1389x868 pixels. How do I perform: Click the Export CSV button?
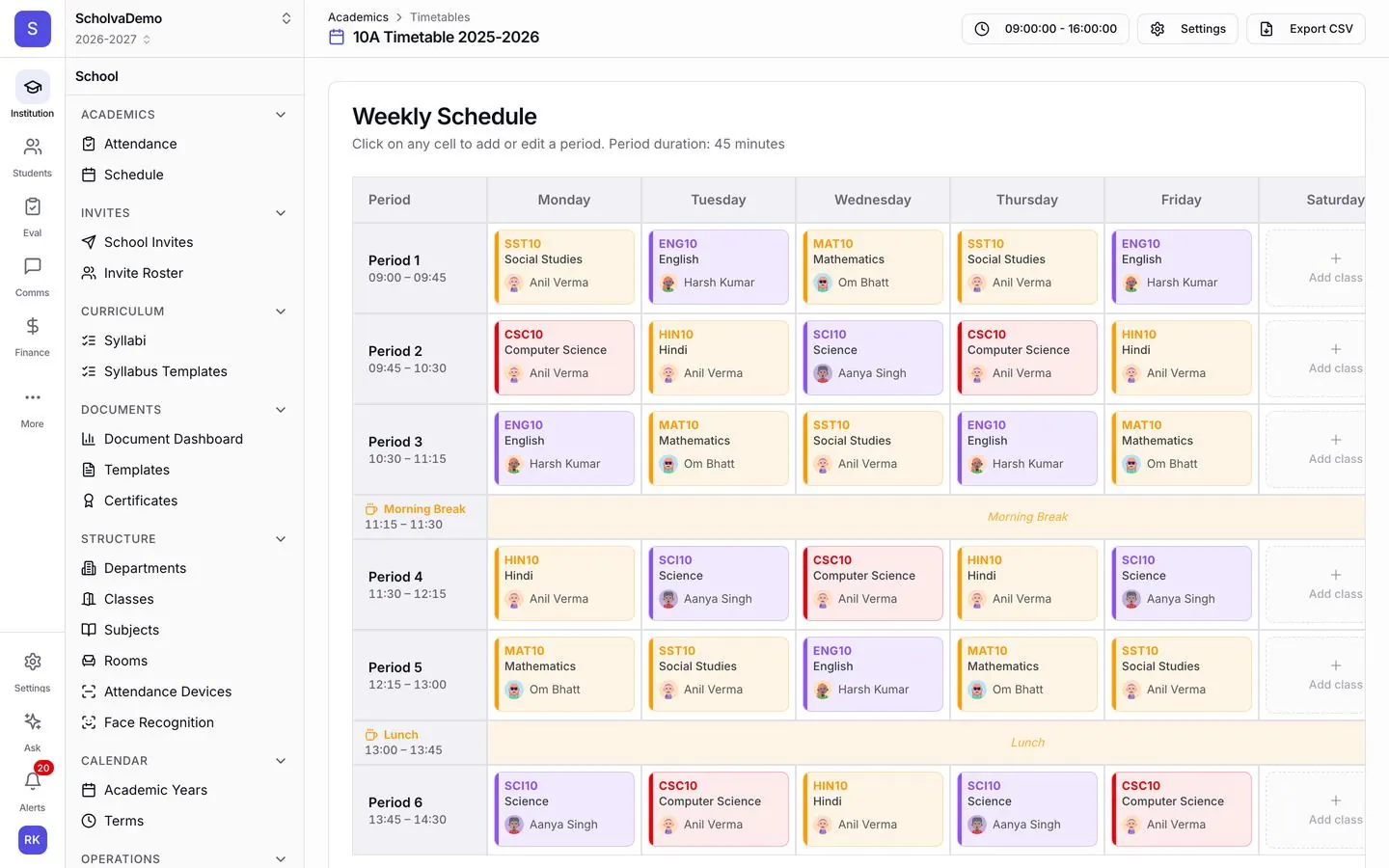pos(1306,29)
